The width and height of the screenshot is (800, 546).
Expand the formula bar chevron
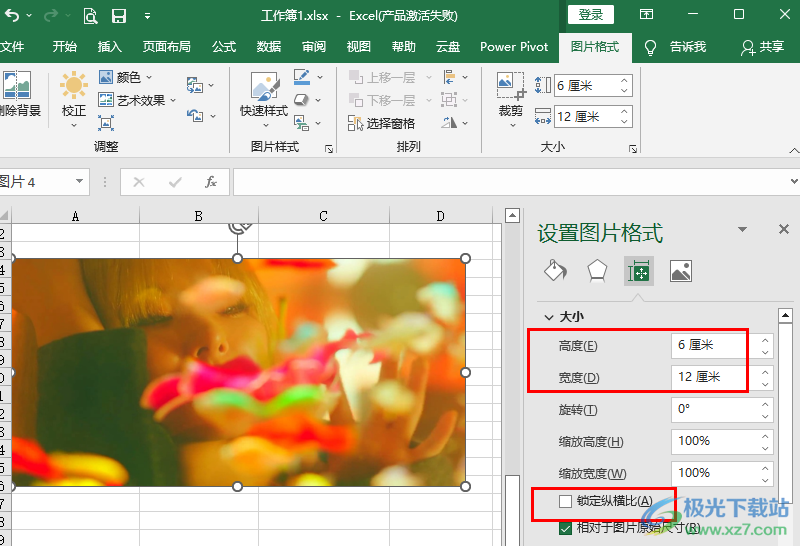[794, 181]
